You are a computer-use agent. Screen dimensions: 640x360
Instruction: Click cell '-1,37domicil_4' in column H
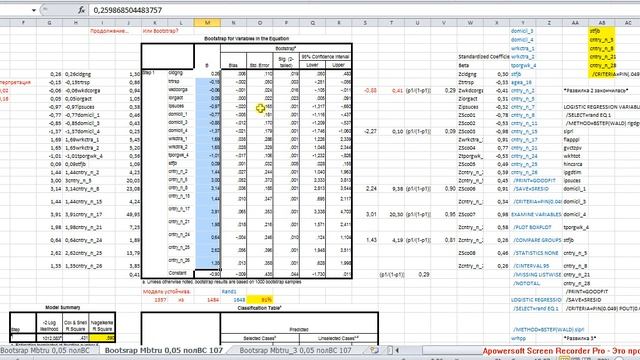tap(82, 131)
